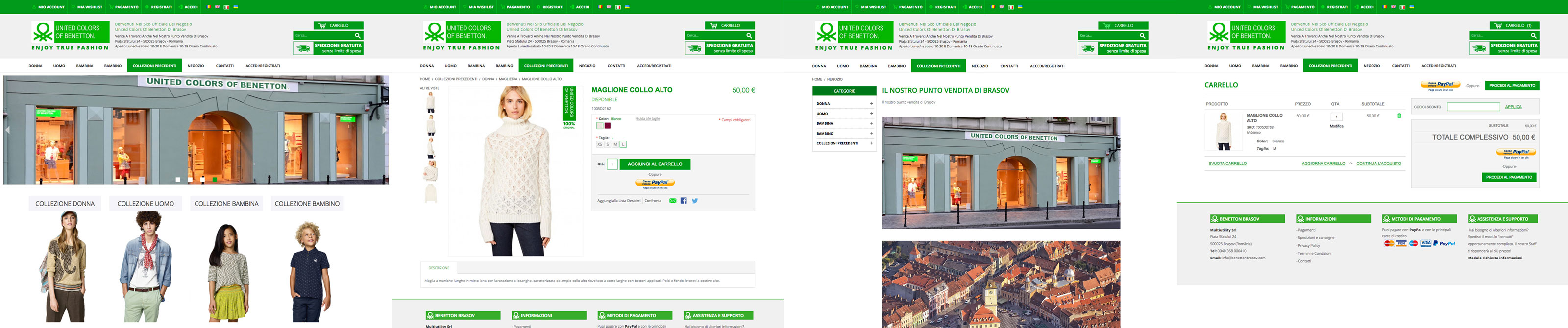
Task: Click the quantity field beside Aggiungi al Carrello
Action: click(612, 164)
